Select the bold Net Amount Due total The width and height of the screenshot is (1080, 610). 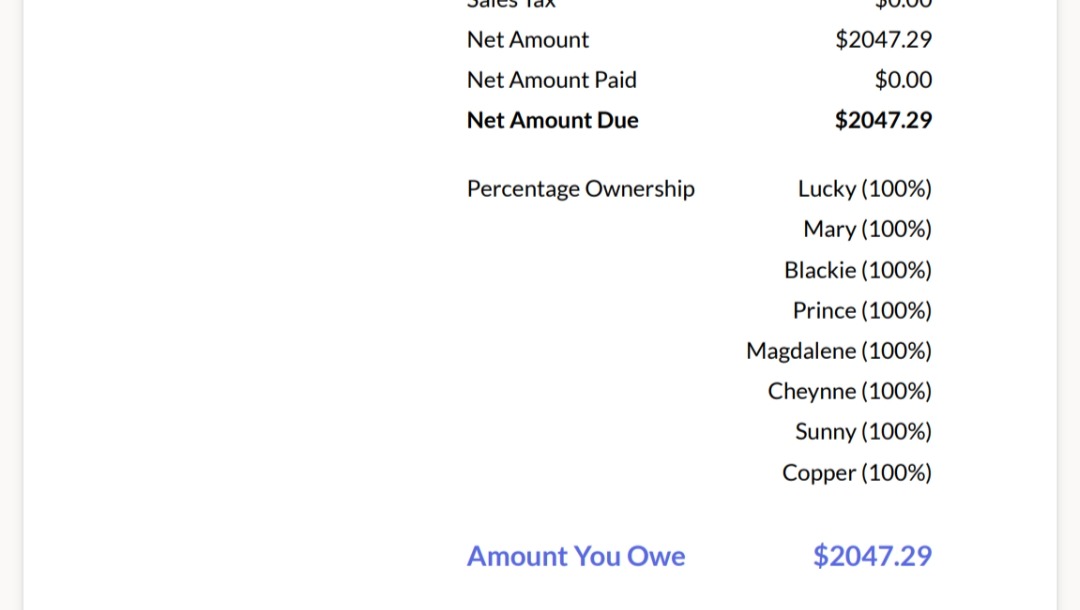click(883, 120)
